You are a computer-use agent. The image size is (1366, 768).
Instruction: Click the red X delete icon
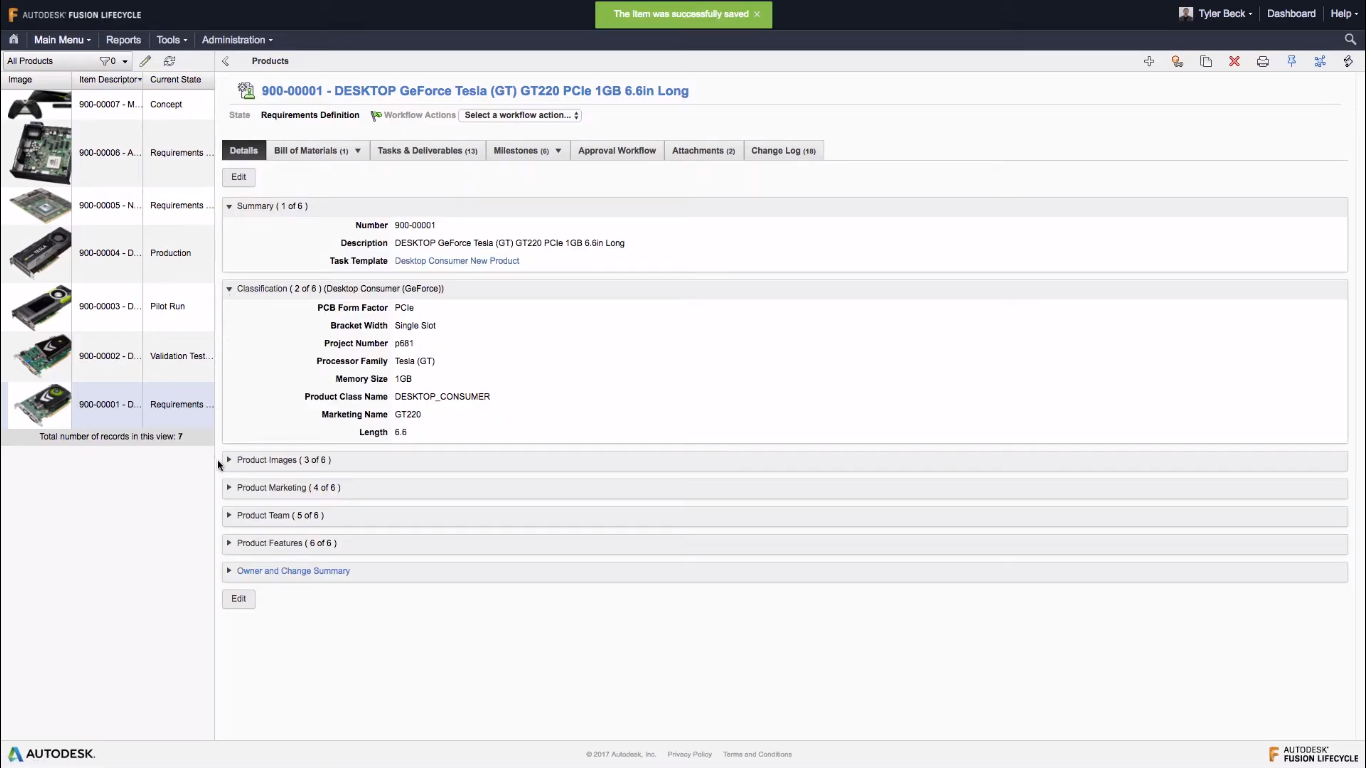pyautogui.click(x=1234, y=61)
